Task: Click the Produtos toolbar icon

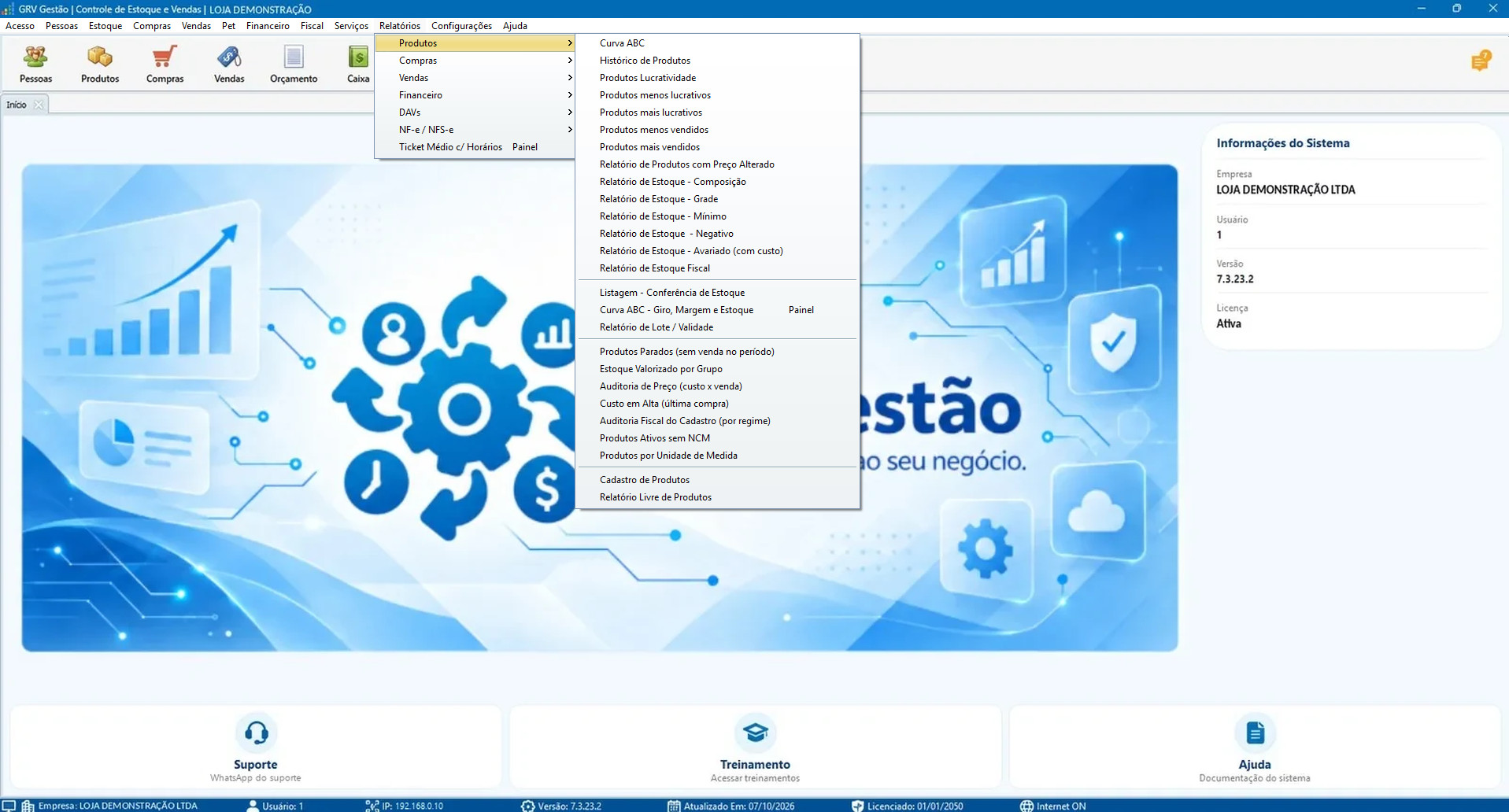Action: pyautogui.click(x=100, y=64)
